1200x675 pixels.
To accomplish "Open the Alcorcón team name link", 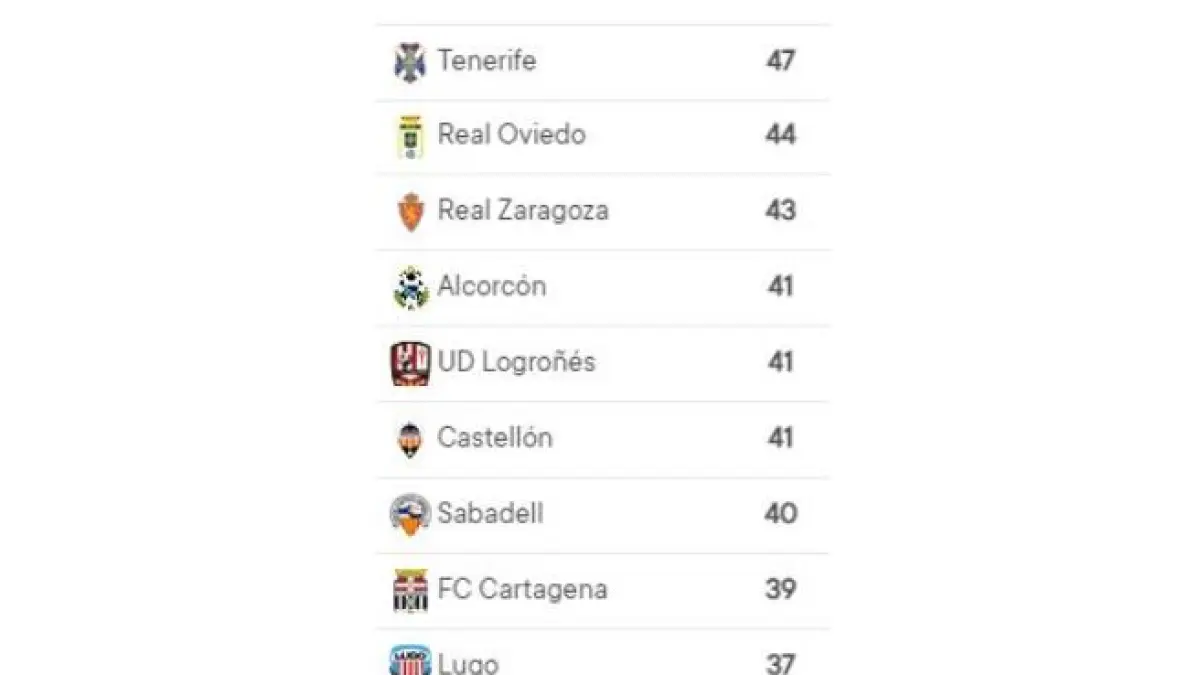I will pos(492,287).
